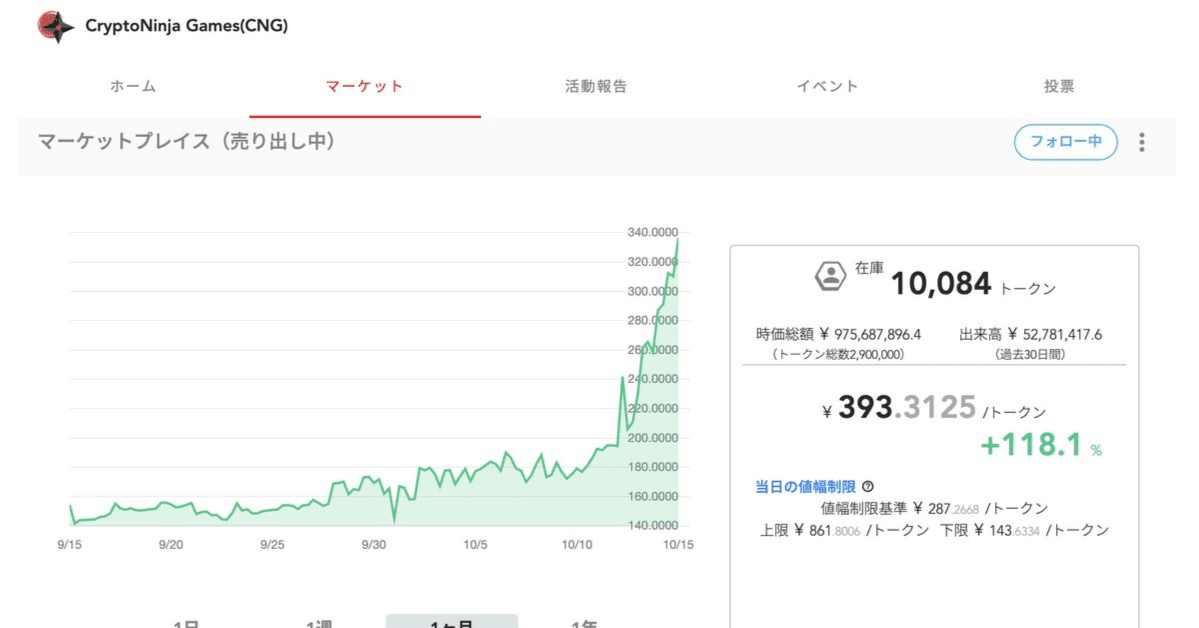Switch to the イベント tab
The image size is (1199, 628).
point(827,87)
